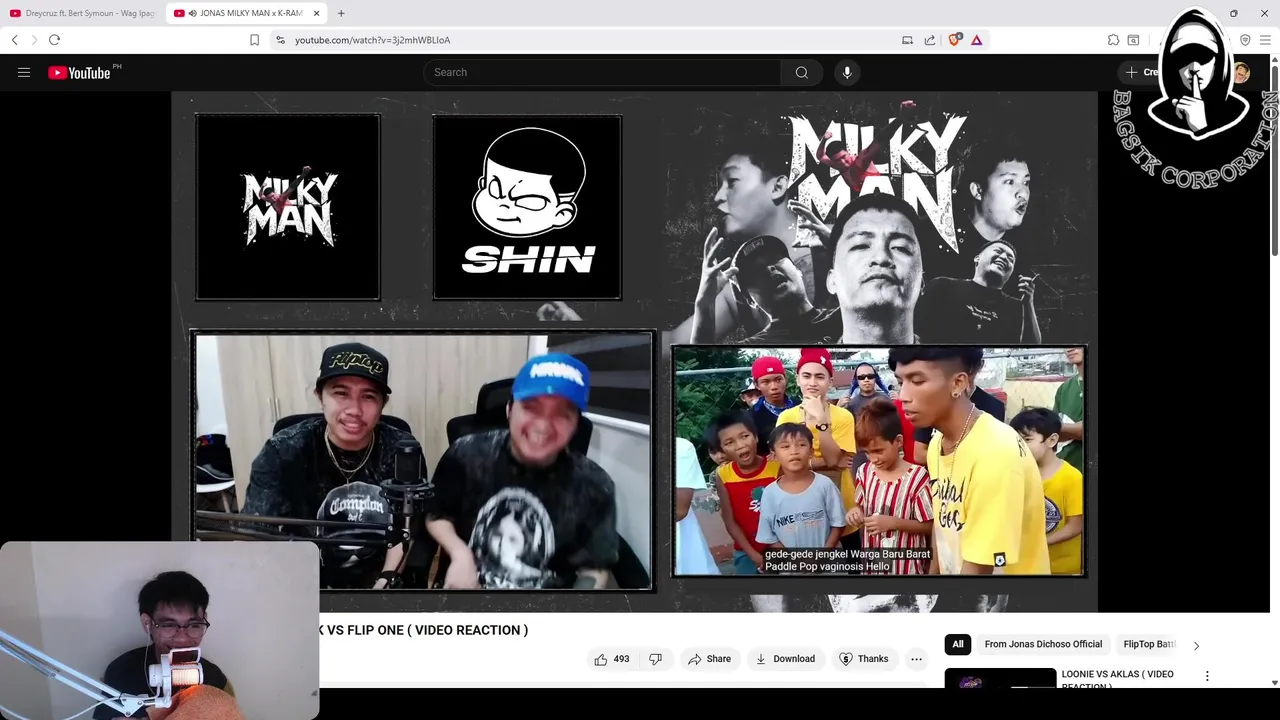Click the video player area
Viewport: 1280px width, 720px height.
(634, 351)
